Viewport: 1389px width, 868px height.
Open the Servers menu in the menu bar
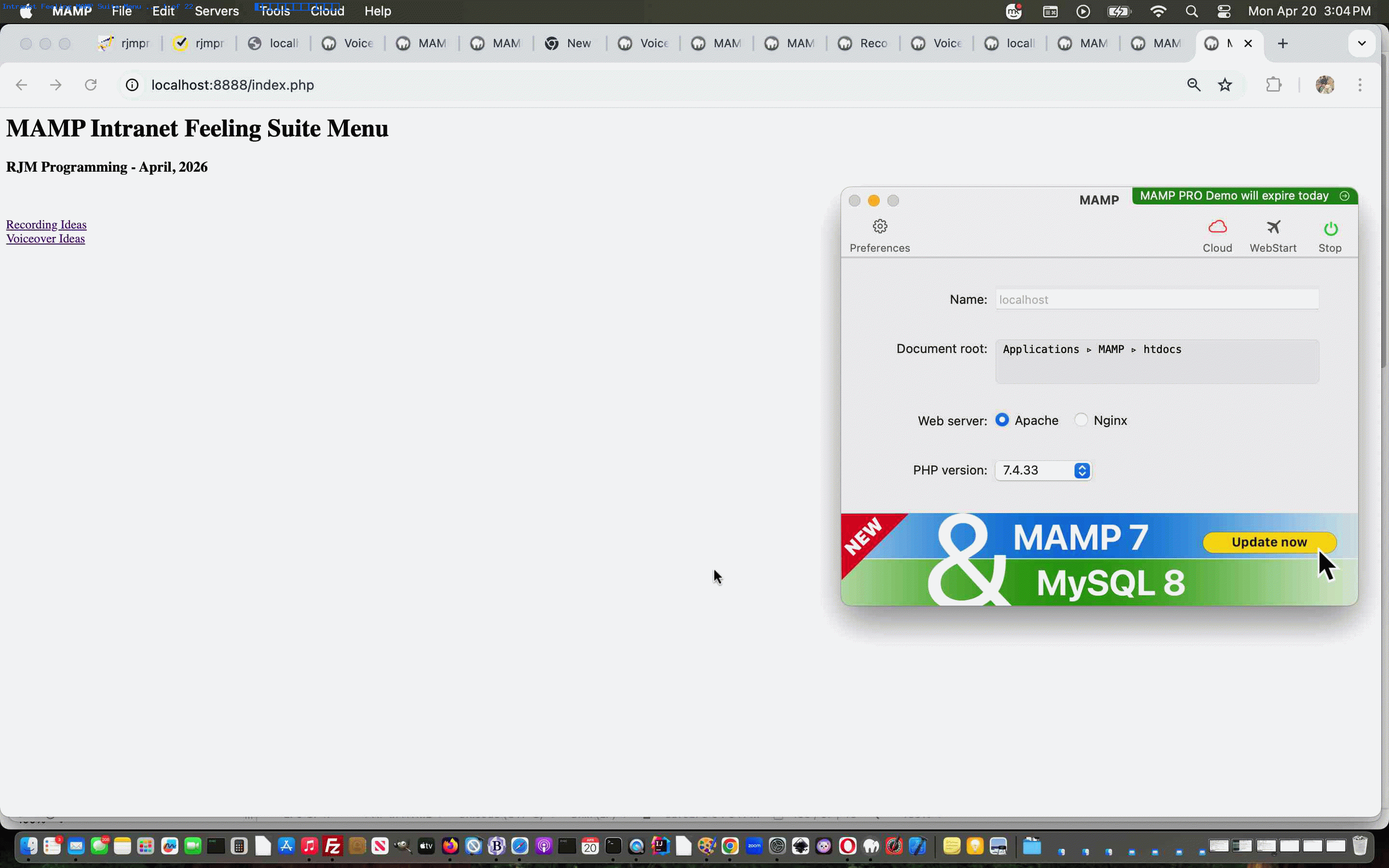217,11
